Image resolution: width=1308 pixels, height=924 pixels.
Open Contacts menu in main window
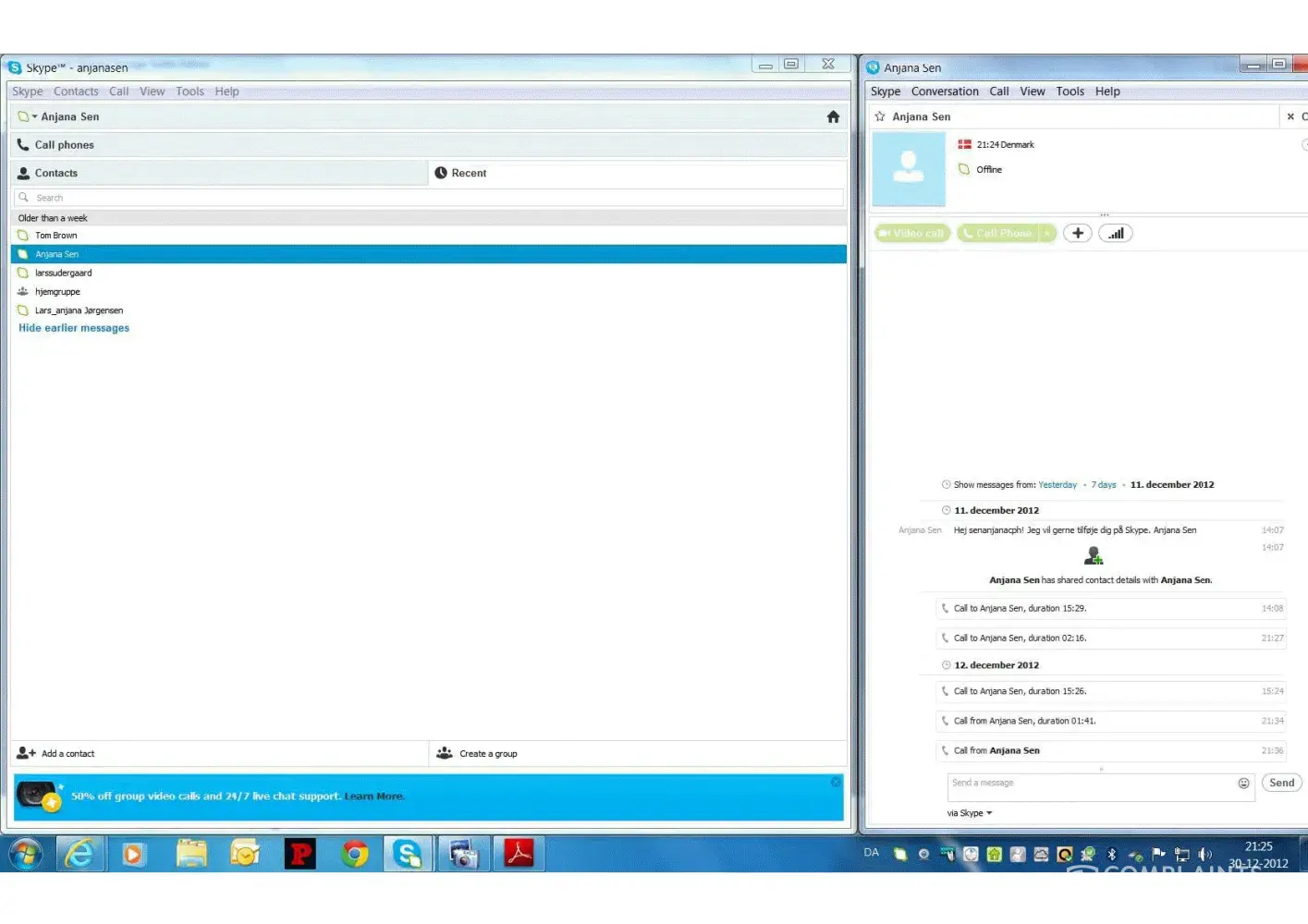(76, 91)
